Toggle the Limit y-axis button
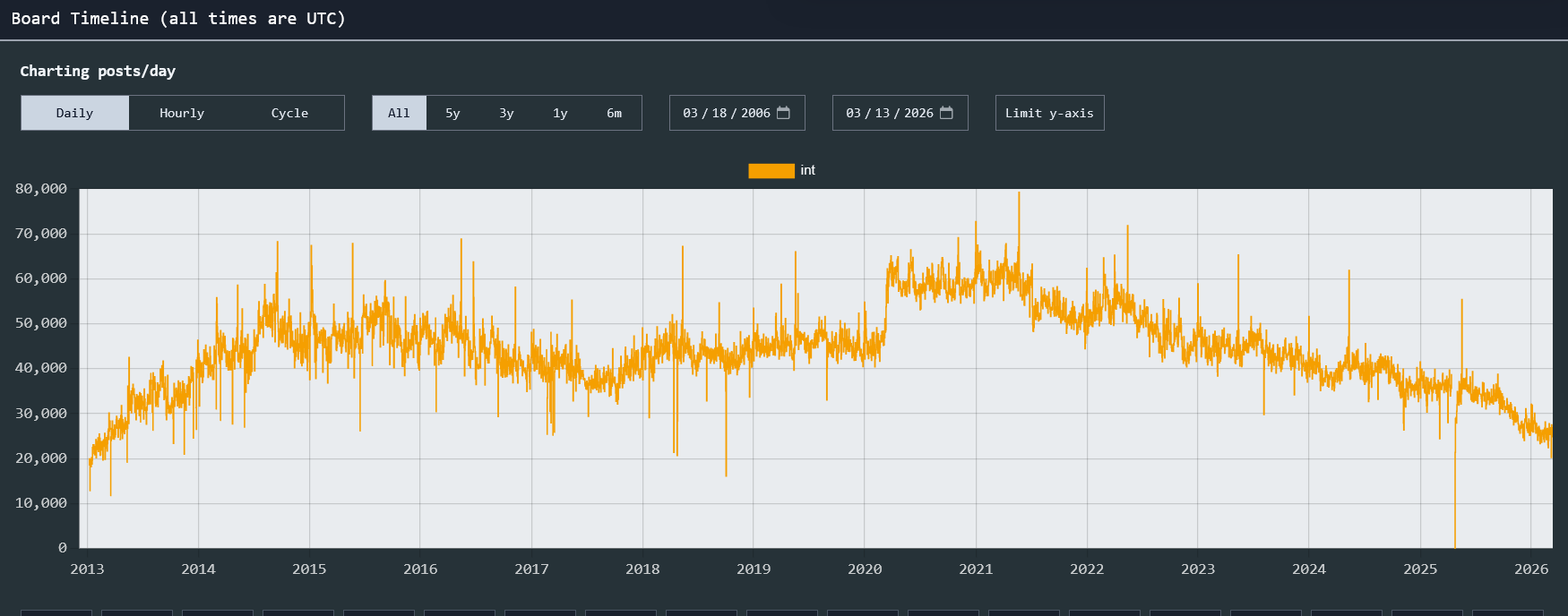The width and height of the screenshot is (1568, 616). point(1049,113)
